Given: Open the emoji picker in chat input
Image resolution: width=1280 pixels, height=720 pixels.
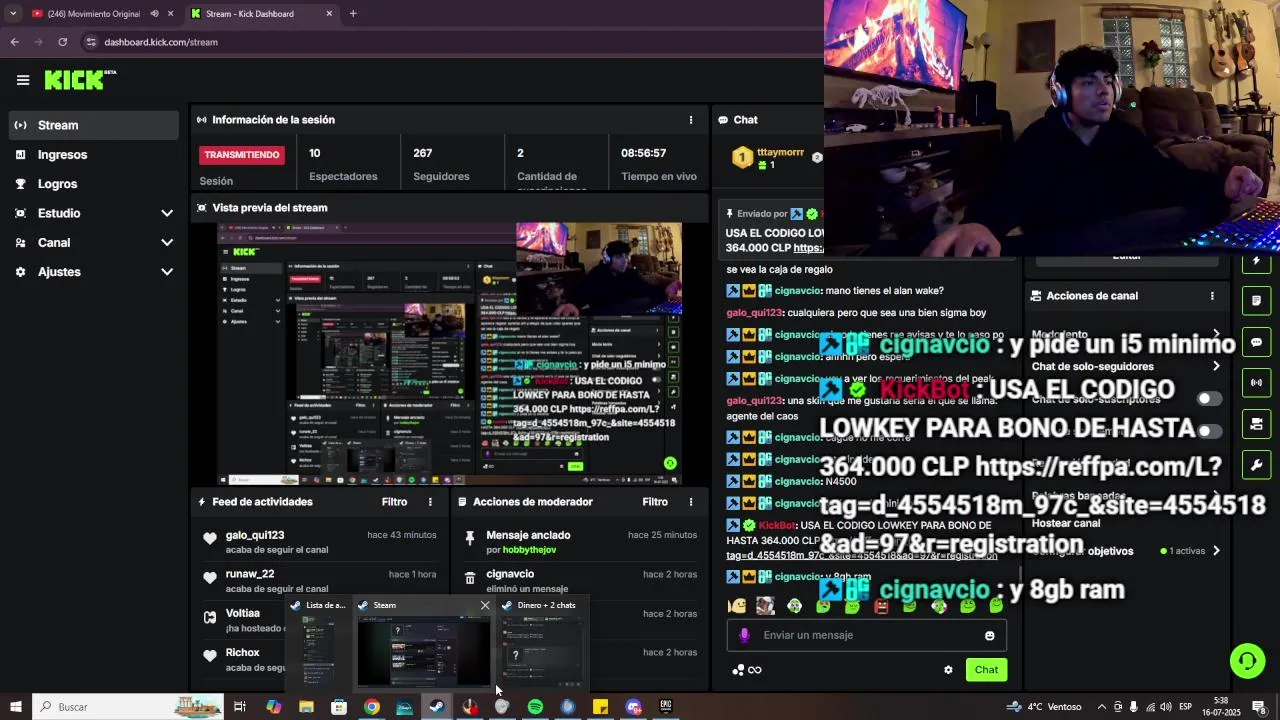Looking at the screenshot, I should pyautogui.click(x=990, y=636).
